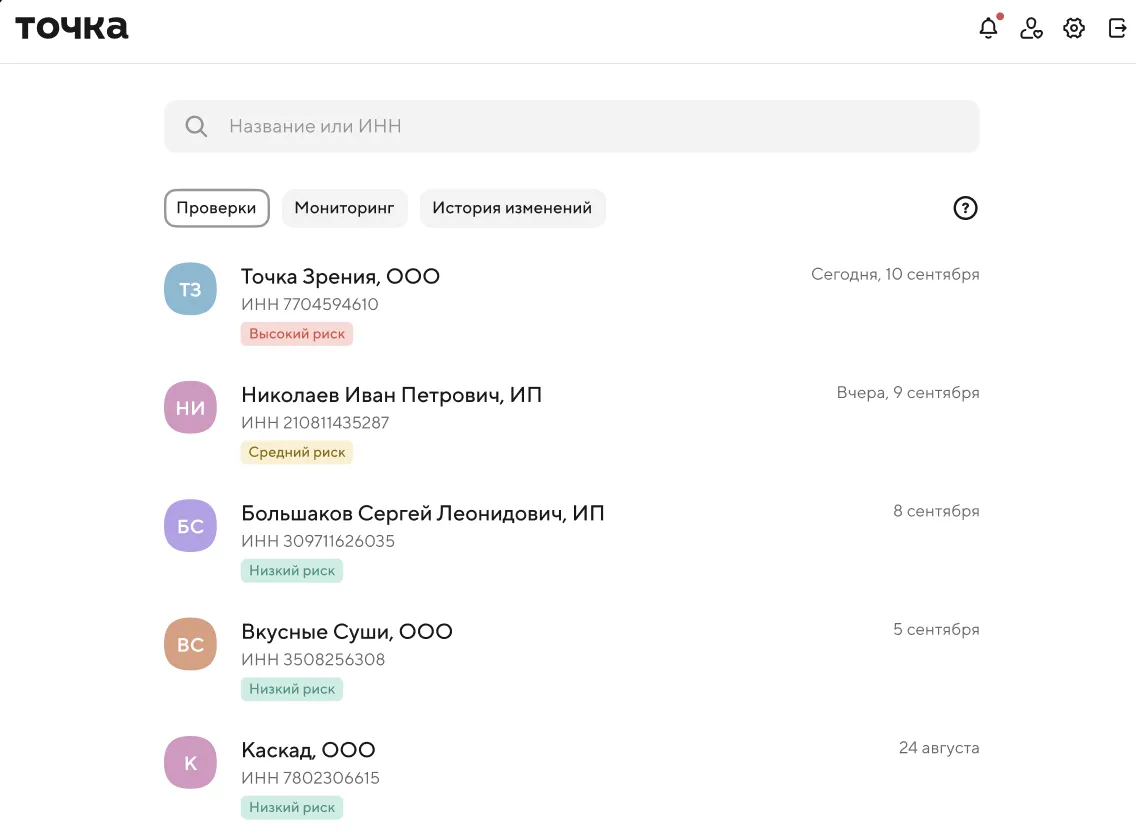
Task: Open Каскад, ООО company entry
Action: coord(308,750)
